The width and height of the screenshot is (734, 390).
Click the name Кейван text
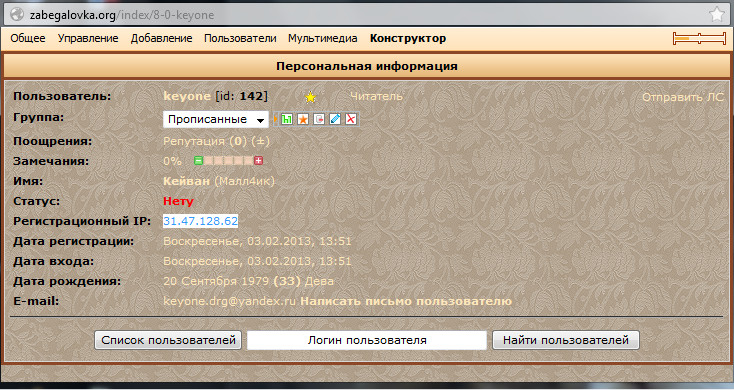[186, 181]
